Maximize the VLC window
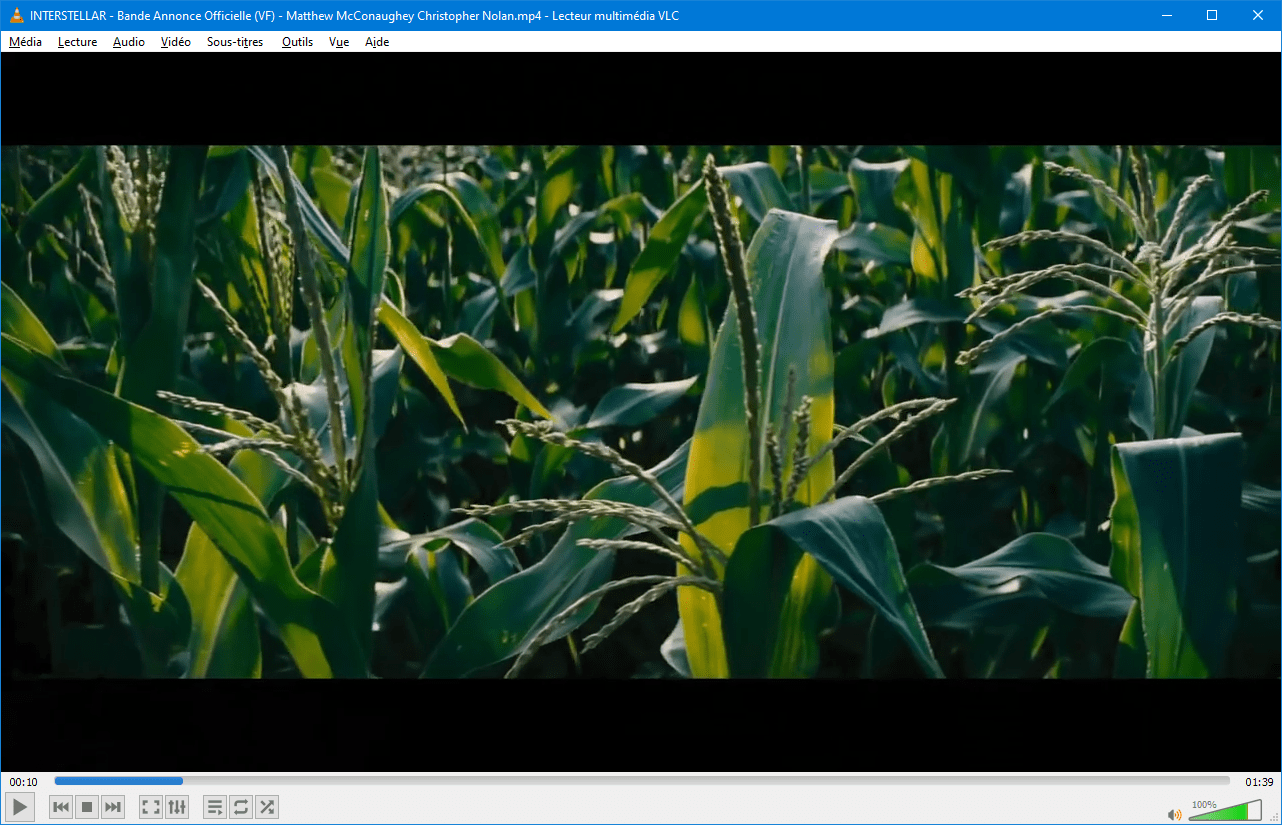The width and height of the screenshot is (1282, 825). point(1212,15)
